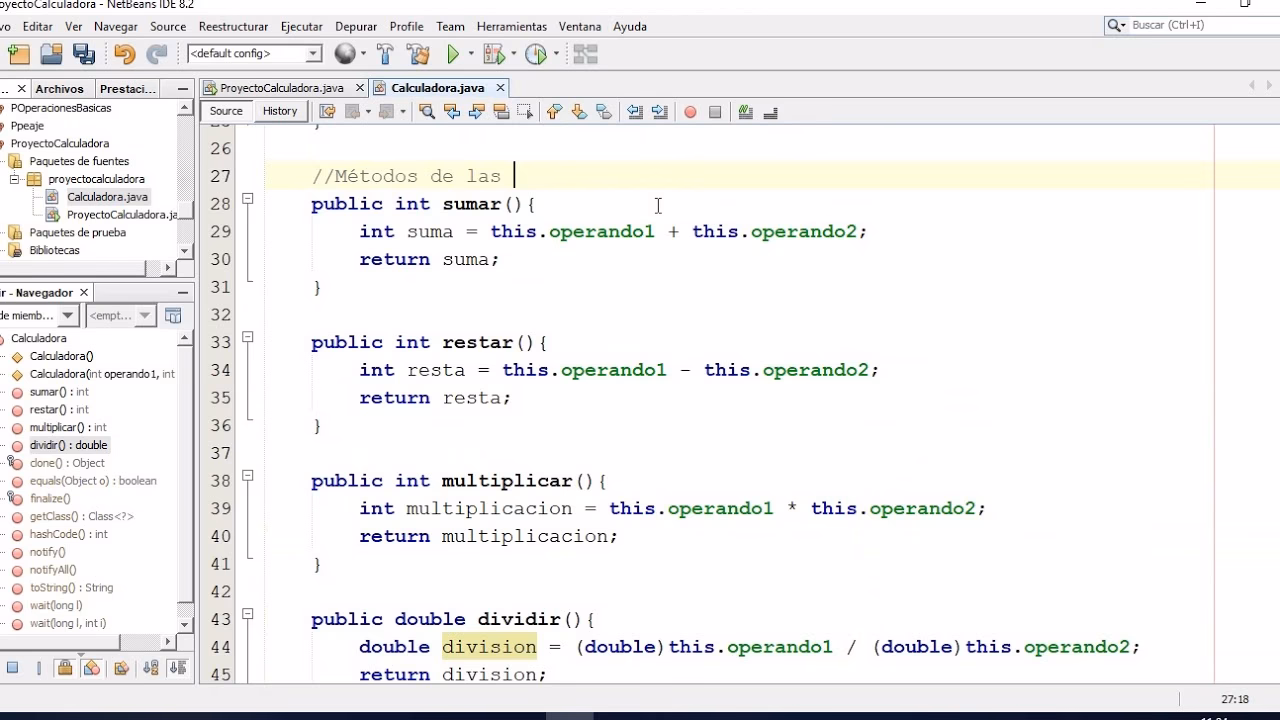Open the default config combo box

click(x=254, y=54)
